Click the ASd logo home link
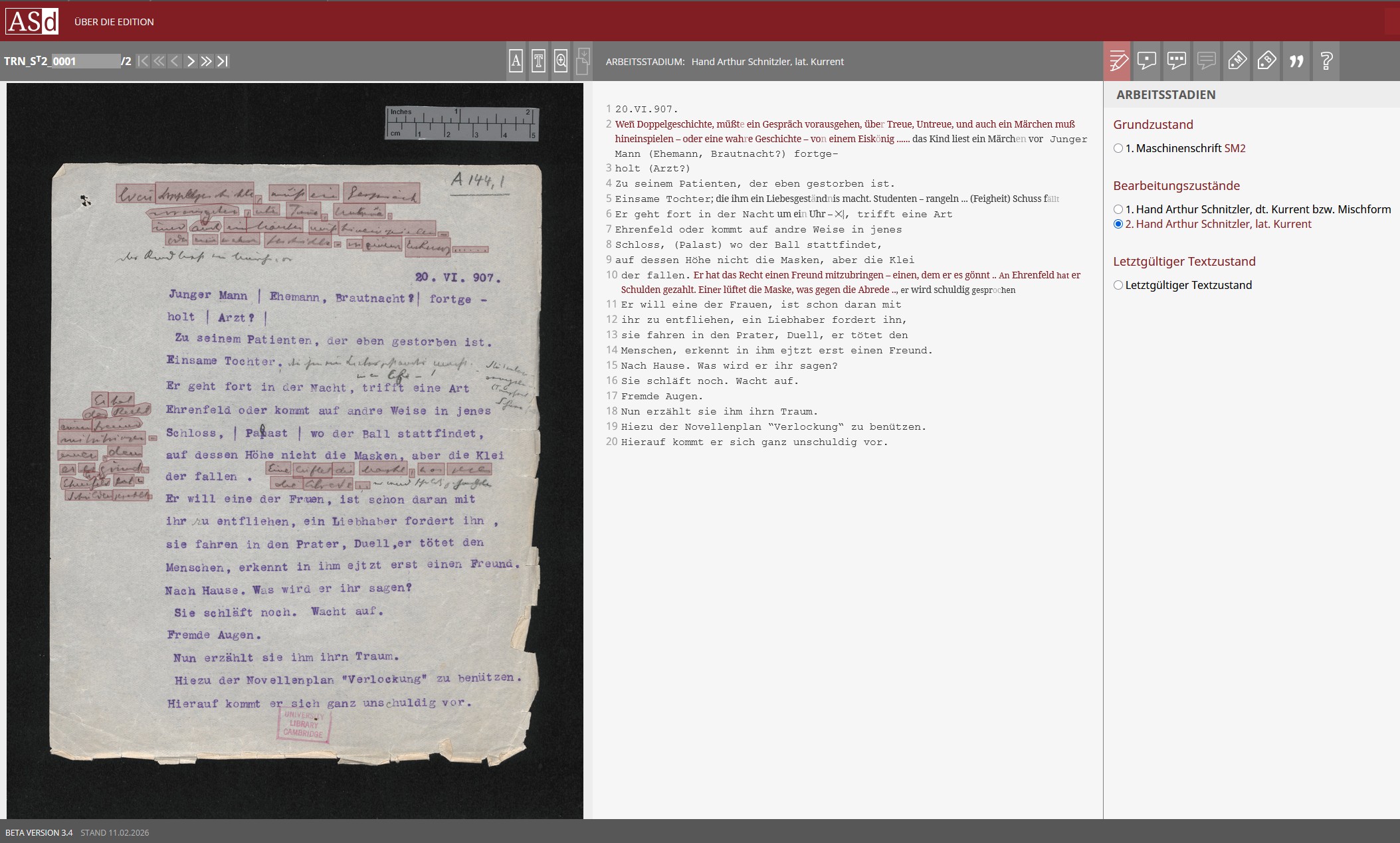 point(32,21)
